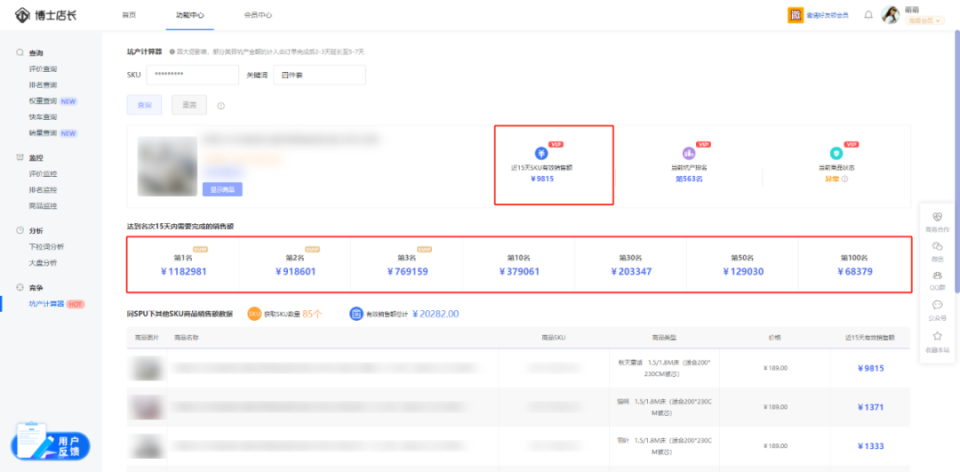Open the 会员中心 tab

click(x=257, y=16)
